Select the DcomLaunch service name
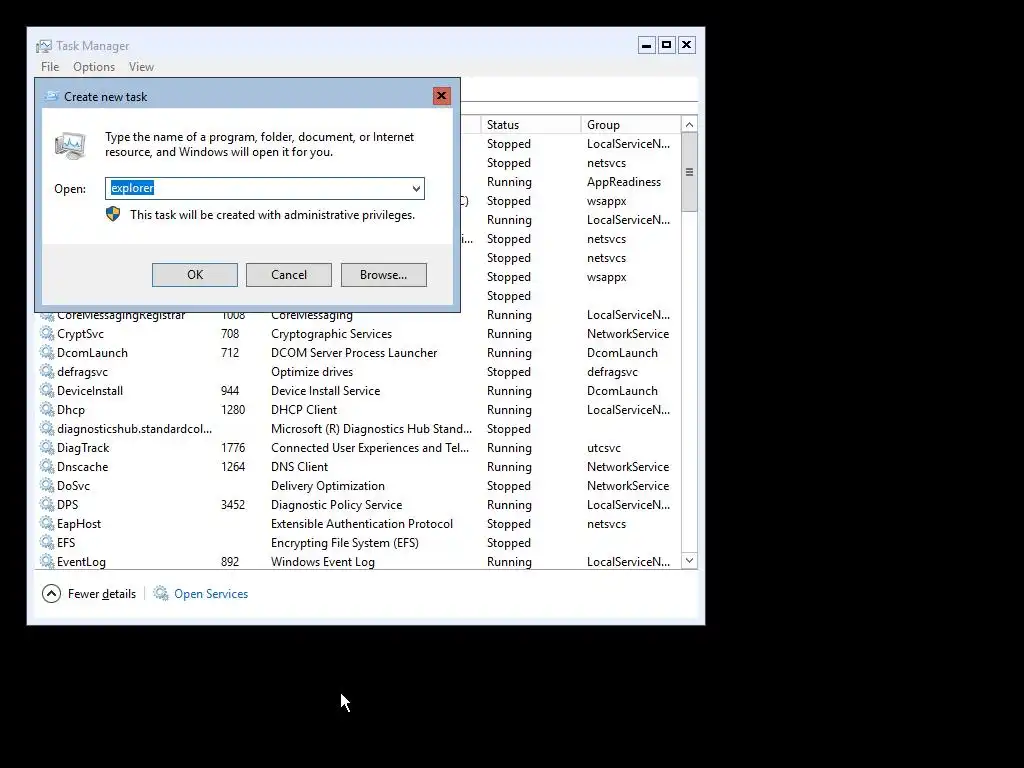The image size is (1024, 768). coord(92,353)
